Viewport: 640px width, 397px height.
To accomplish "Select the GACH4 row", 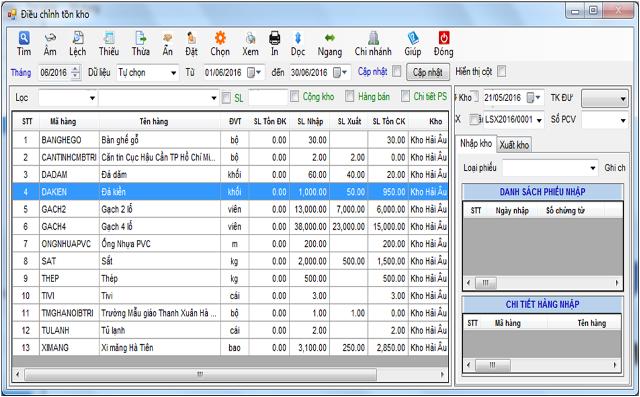I will pyautogui.click(x=230, y=226).
